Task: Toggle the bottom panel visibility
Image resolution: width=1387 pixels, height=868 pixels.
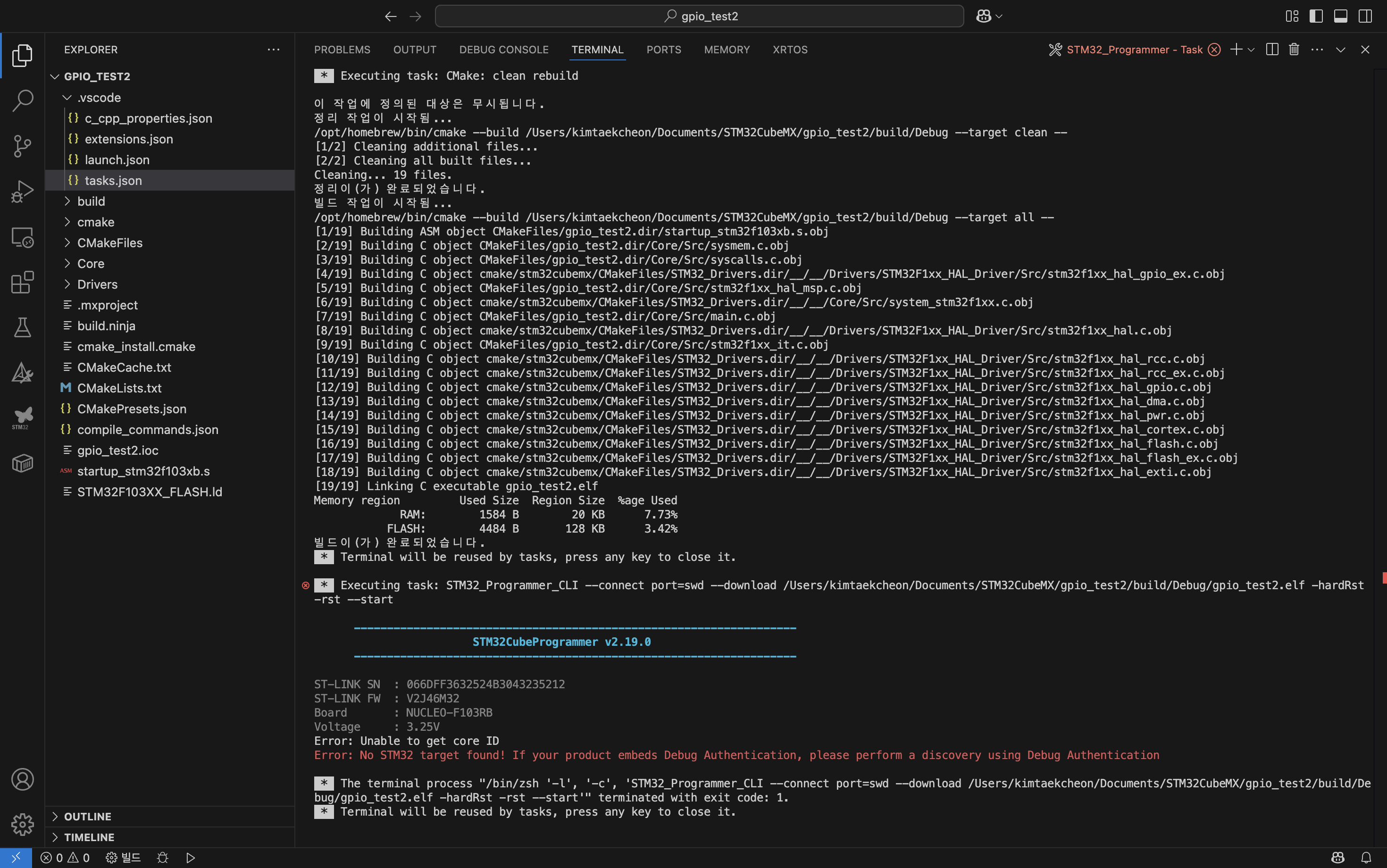Action: [1340, 16]
